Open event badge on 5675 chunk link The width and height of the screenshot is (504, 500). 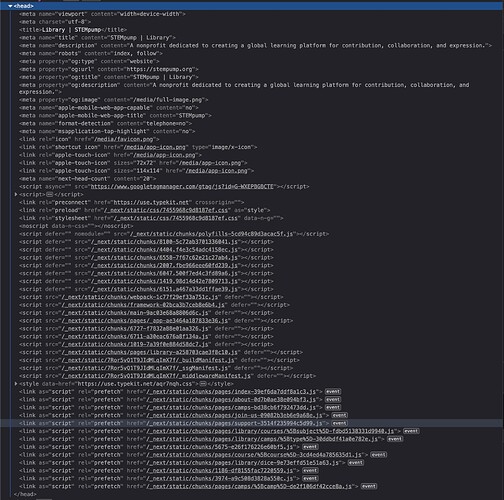[310, 447]
